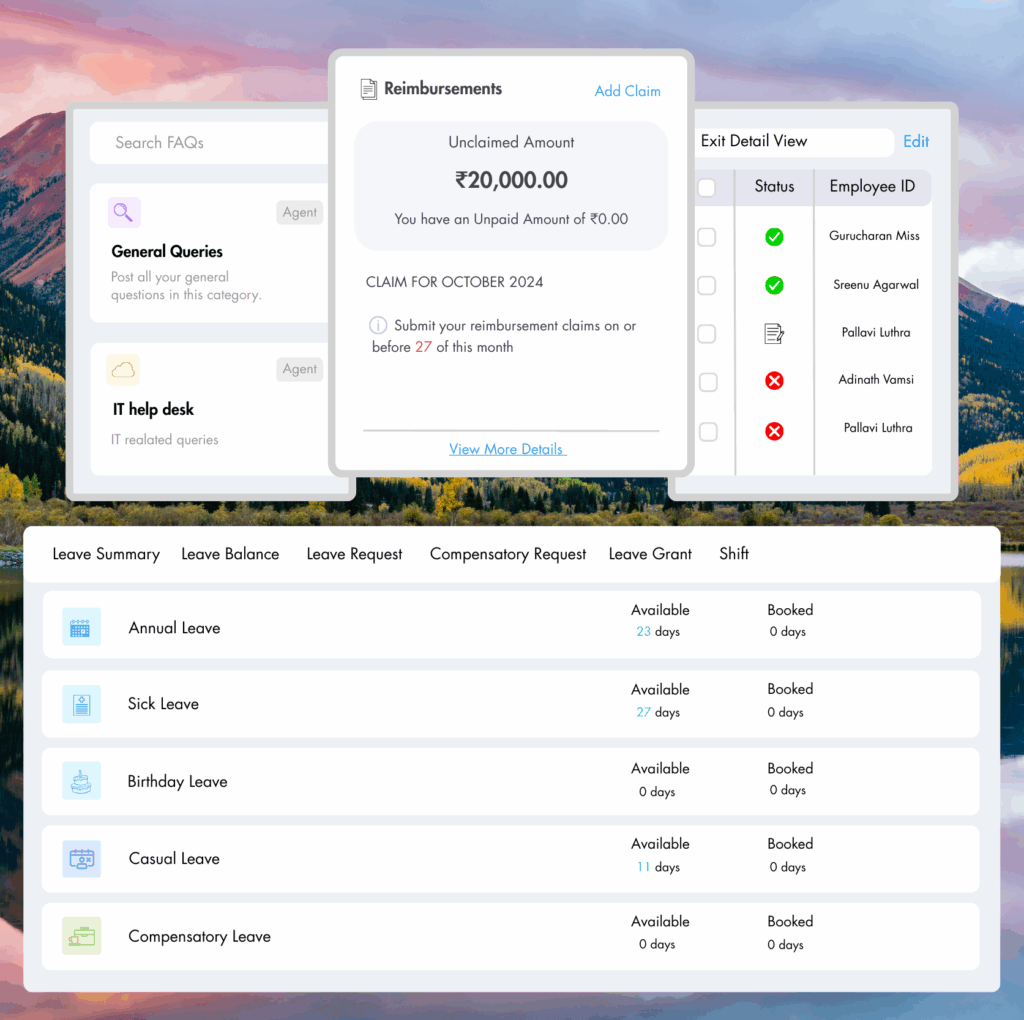
Task: Click the General Queries magnifier icon
Action: click(x=123, y=212)
